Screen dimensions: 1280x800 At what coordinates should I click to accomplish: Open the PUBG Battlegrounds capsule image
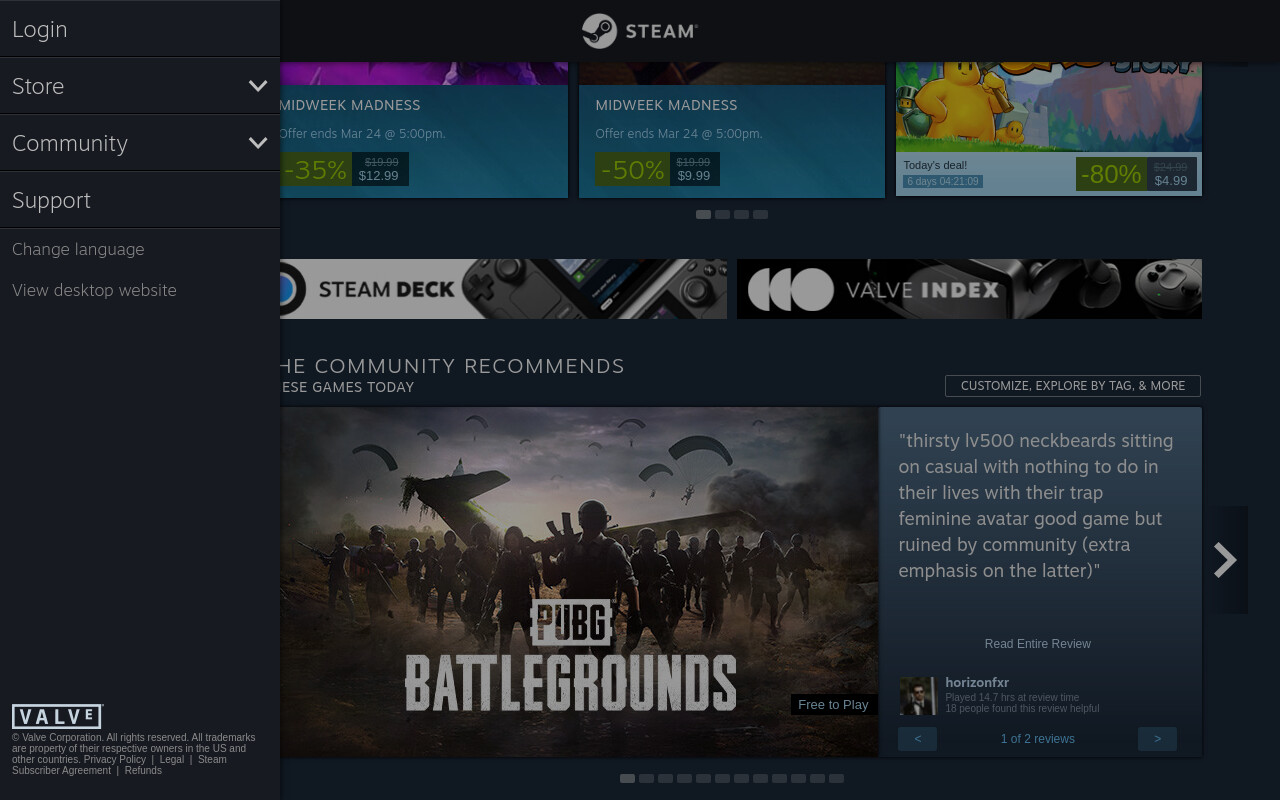(579, 582)
